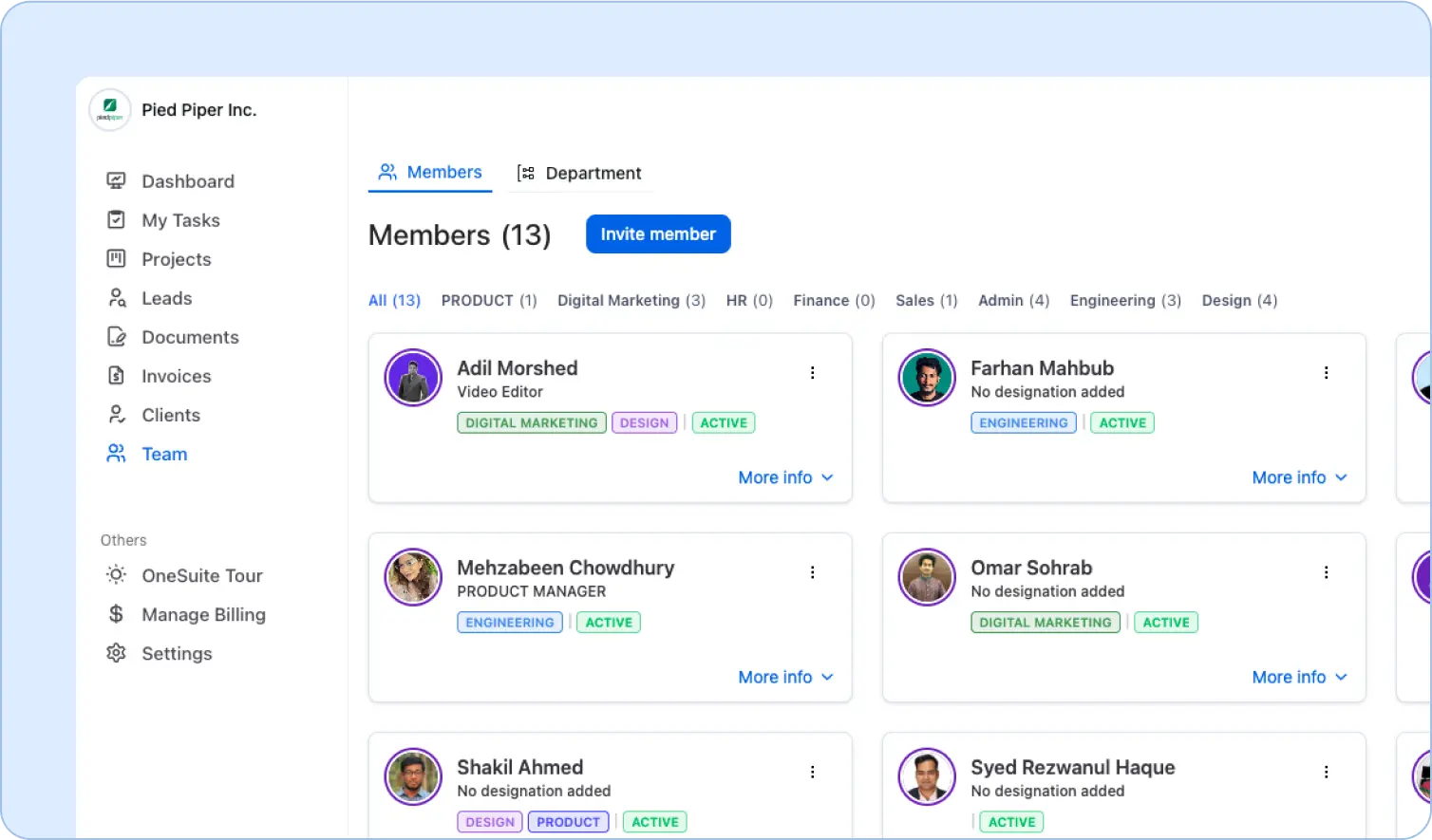Click Syed Rezwanul Haque's profile photo
This screenshot has width=1432, height=840.
click(927, 776)
